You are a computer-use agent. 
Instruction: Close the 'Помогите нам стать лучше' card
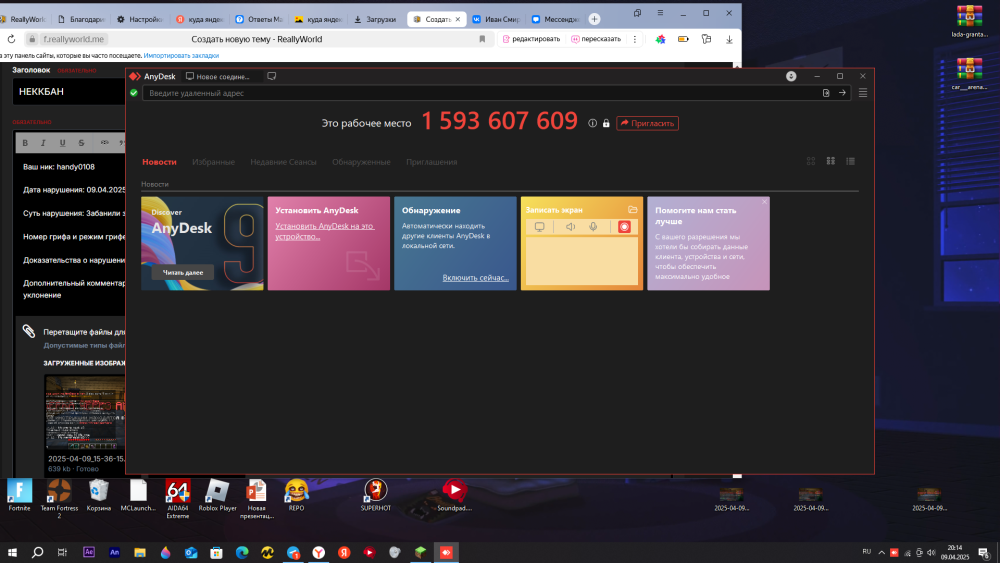(x=764, y=201)
